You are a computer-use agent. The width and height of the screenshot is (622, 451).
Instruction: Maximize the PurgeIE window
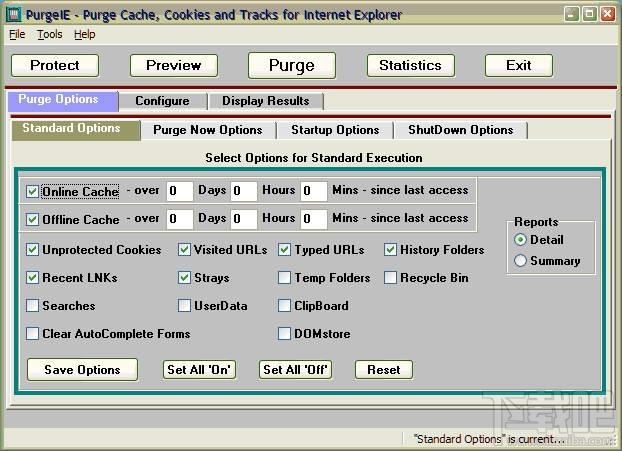[589, 15]
